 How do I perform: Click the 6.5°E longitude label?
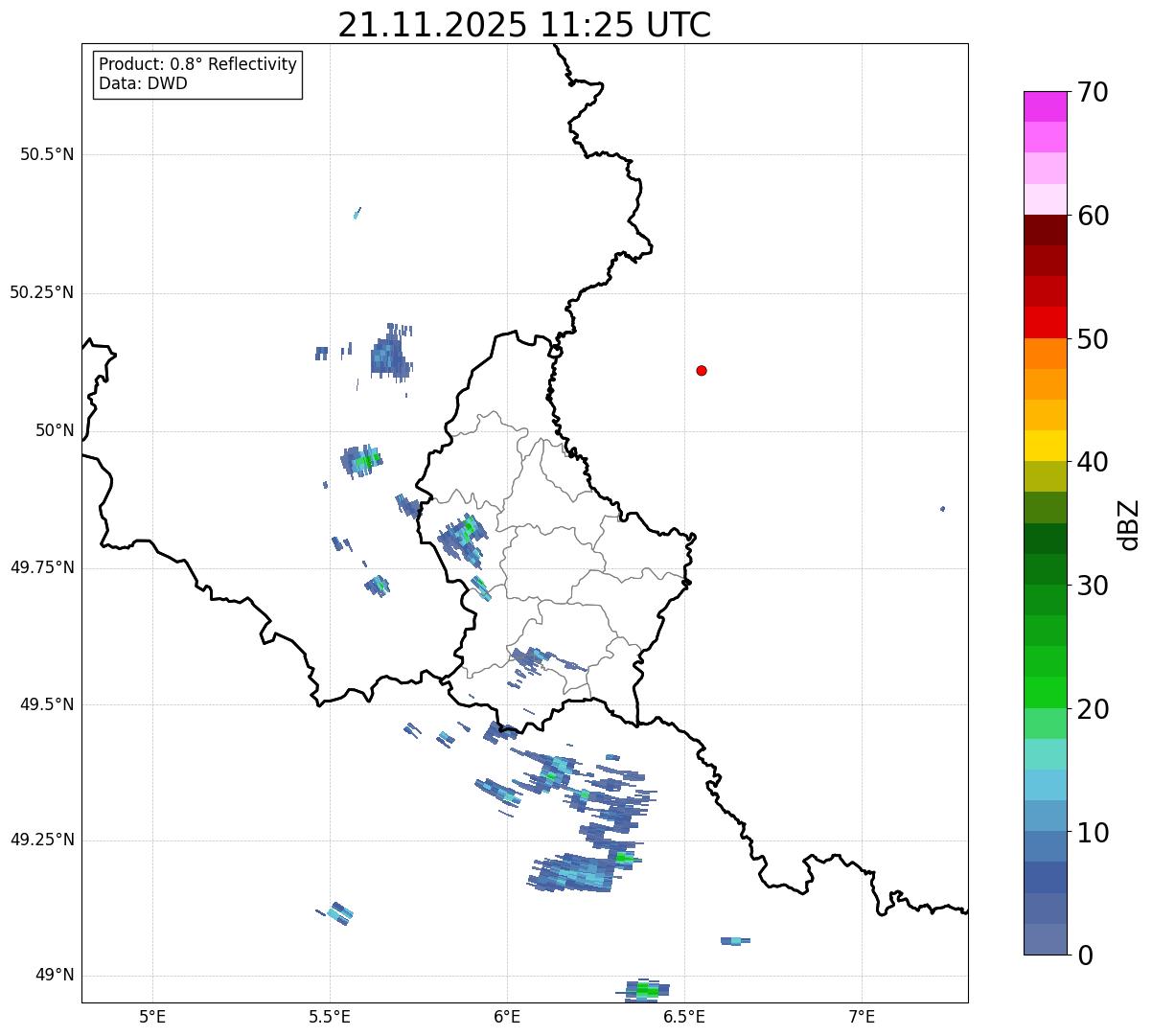click(x=684, y=1016)
